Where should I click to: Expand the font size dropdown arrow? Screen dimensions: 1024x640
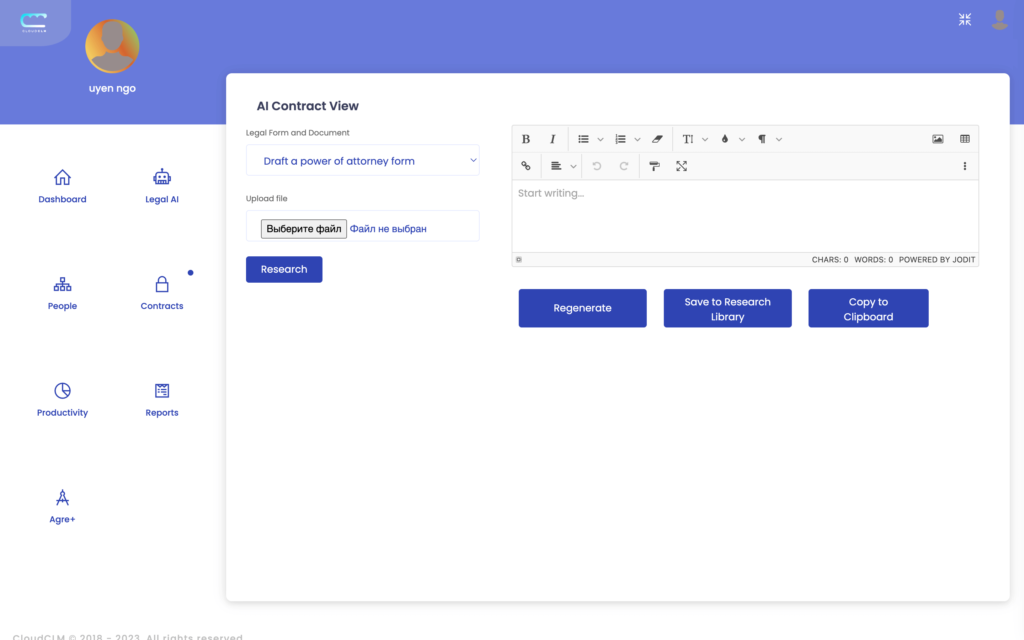click(705, 139)
